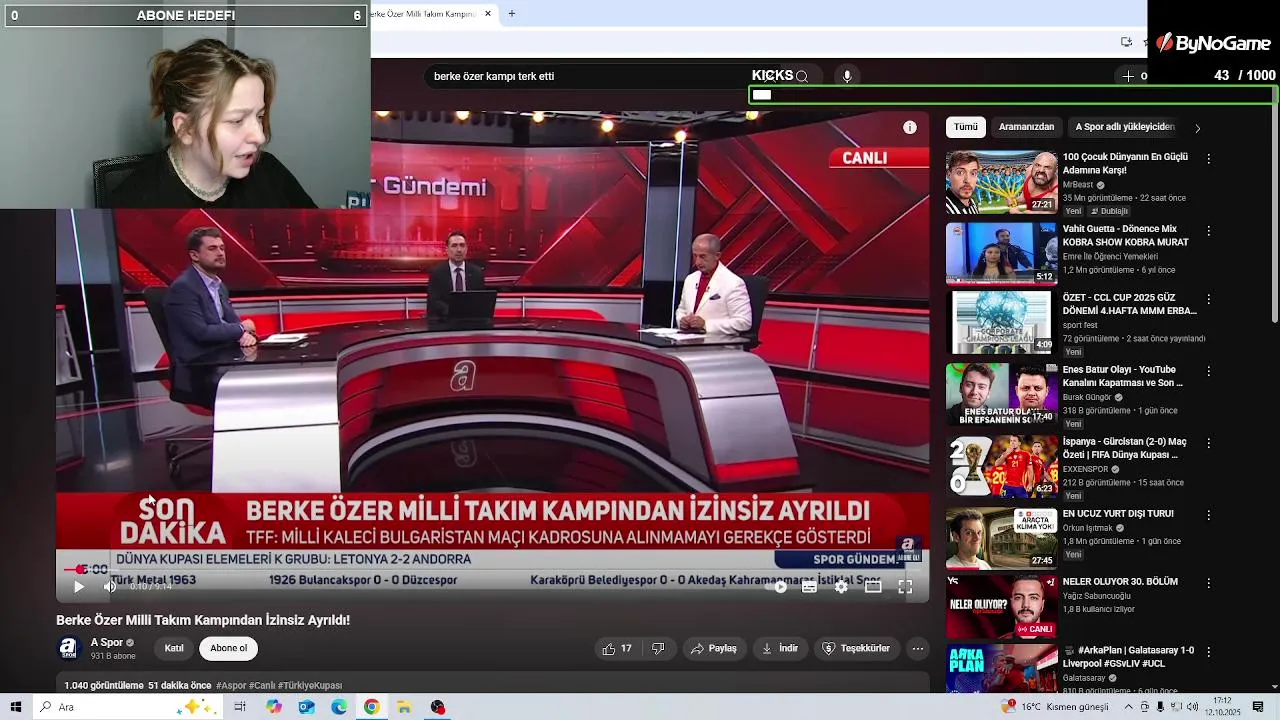Click the install app icon in address bar
Screen dimensions: 1280x720
(1127, 42)
